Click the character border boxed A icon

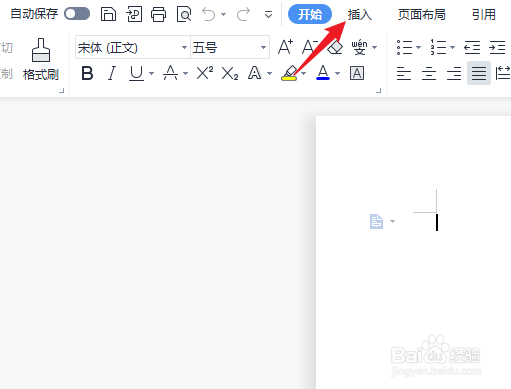(357, 73)
